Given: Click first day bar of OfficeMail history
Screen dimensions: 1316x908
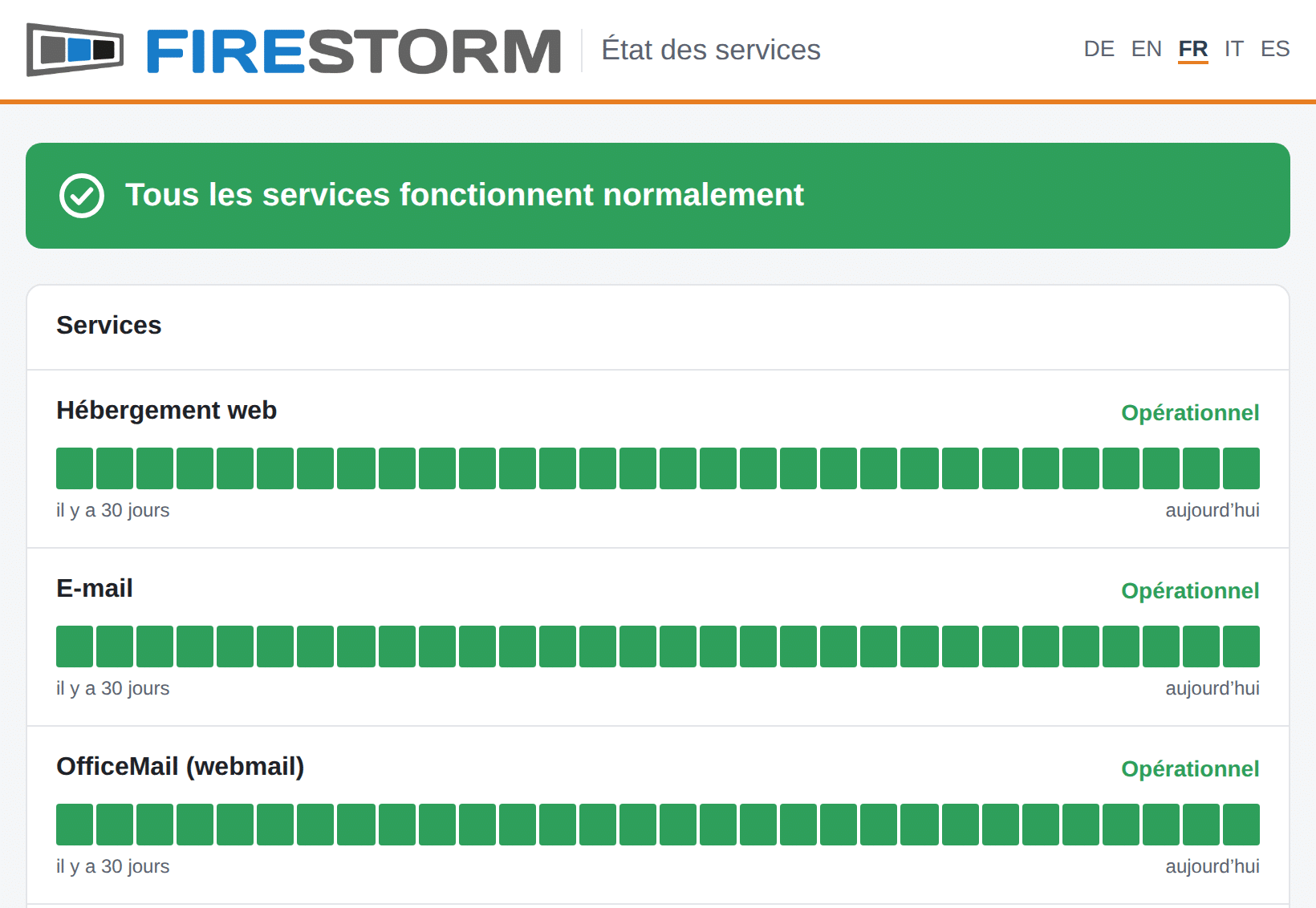Looking at the screenshot, I should [75, 825].
